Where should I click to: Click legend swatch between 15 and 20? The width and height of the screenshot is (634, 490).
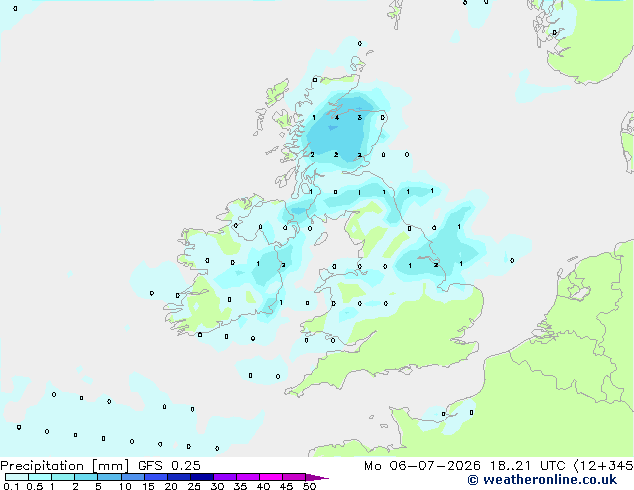156,477
